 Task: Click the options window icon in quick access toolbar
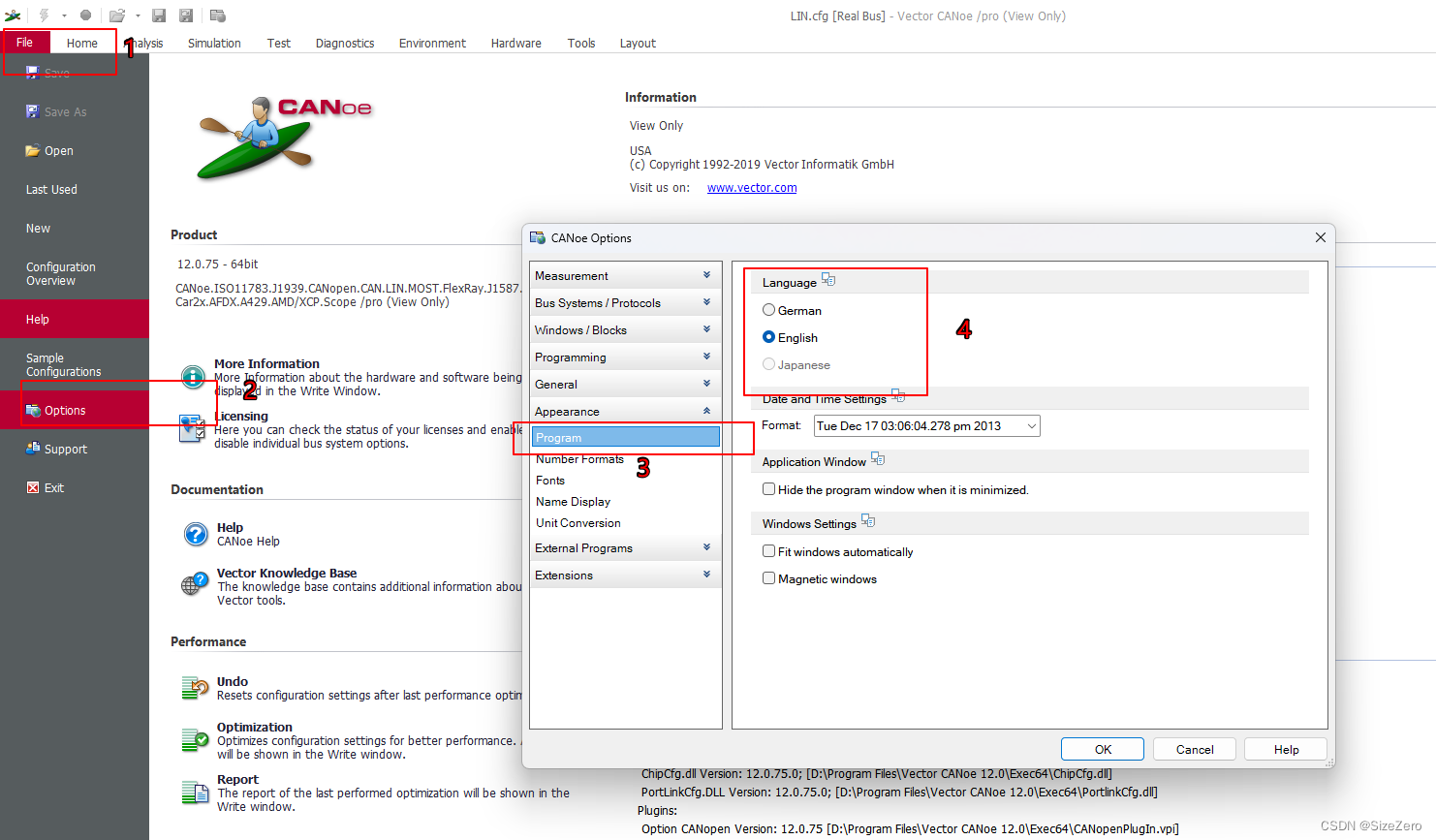[x=218, y=16]
